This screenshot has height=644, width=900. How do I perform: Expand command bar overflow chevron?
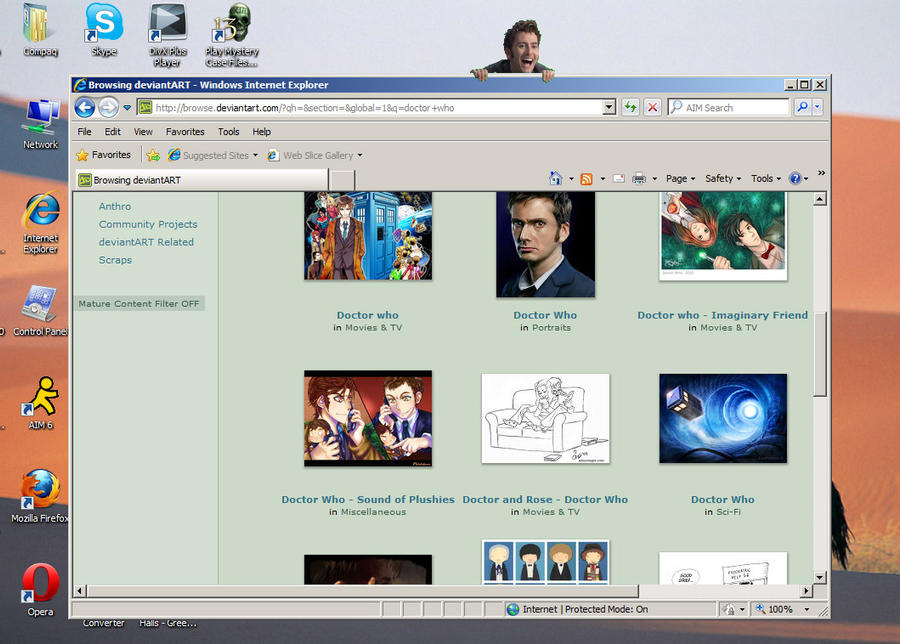(x=821, y=173)
